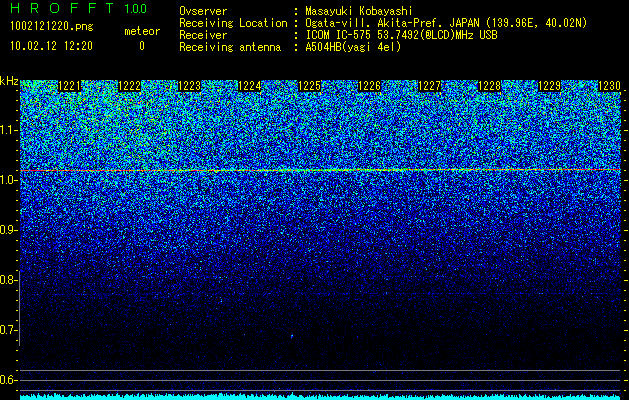Click the 1230 time marker
This screenshot has width=629, height=400.
pos(609,86)
